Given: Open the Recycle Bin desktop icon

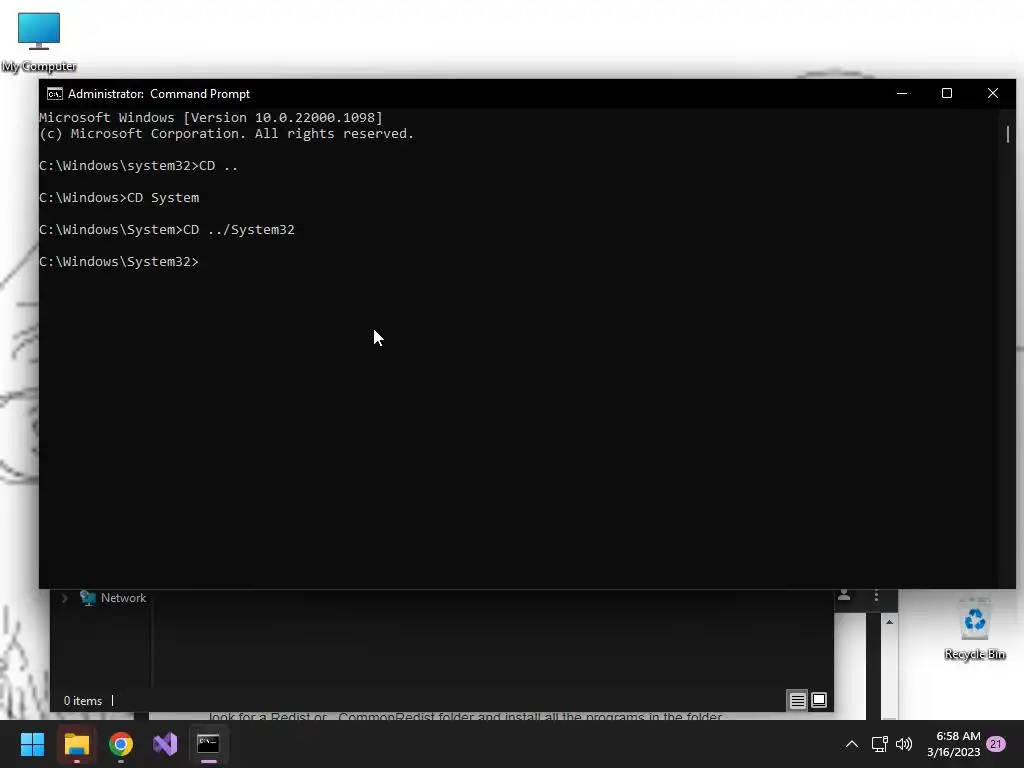Looking at the screenshot, I should 974,629.
